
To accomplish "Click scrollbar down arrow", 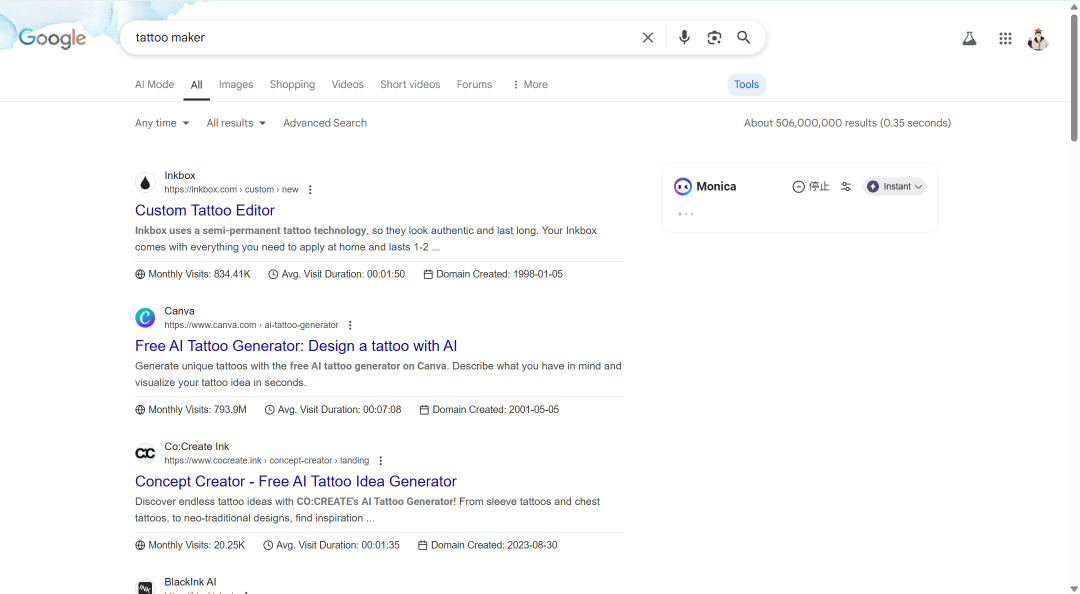I will tap(1074, 588).
